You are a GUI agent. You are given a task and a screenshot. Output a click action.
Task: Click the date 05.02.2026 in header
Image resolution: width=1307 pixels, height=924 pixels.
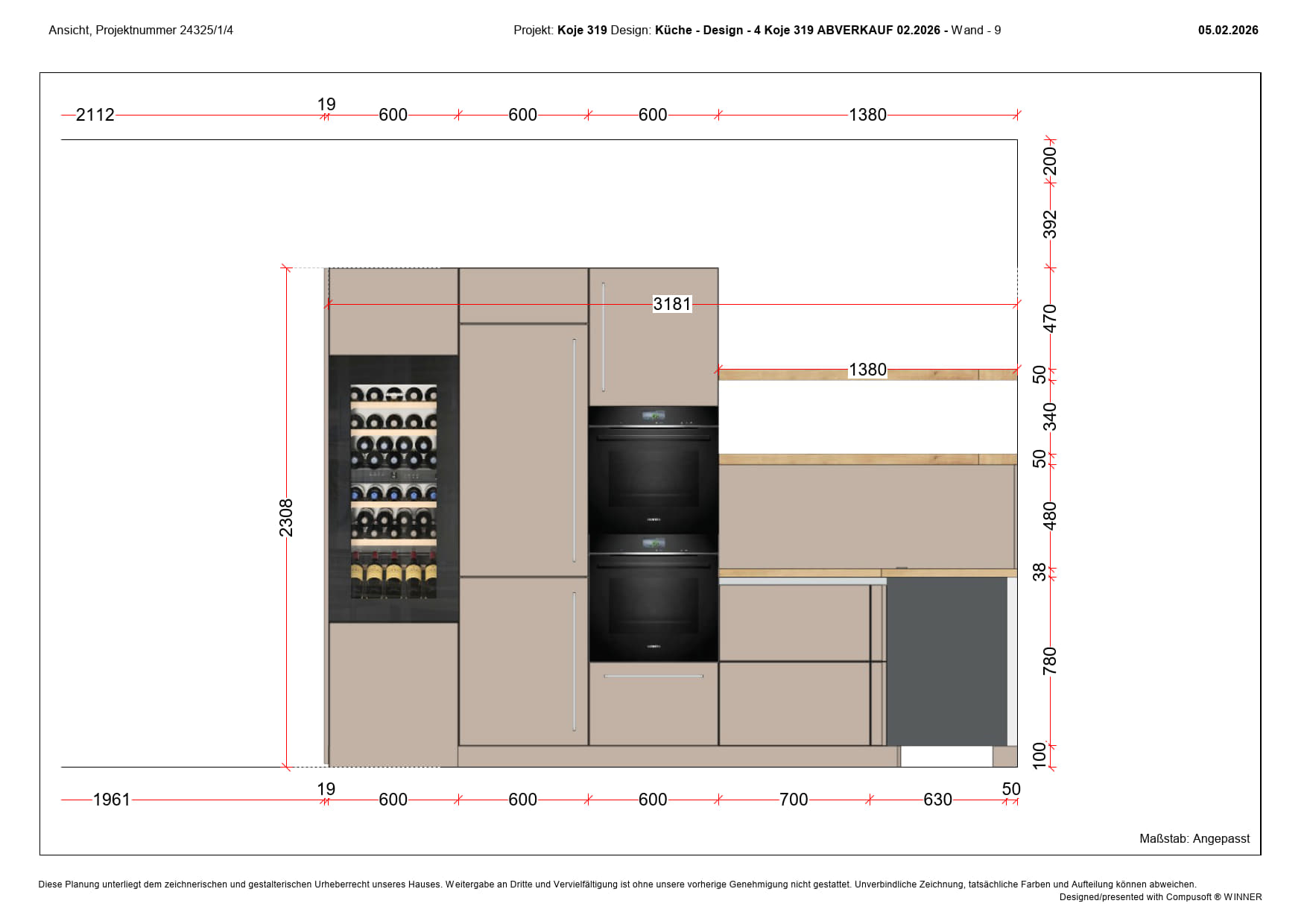(x=1227, y=31)
